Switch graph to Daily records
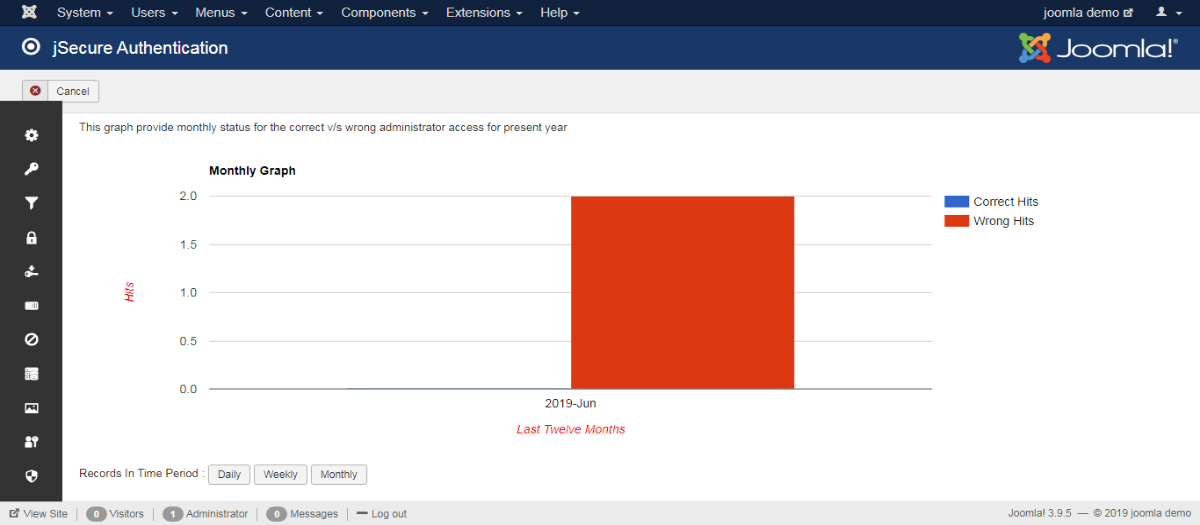This screenshot has width=1200, height=525. 229,474
